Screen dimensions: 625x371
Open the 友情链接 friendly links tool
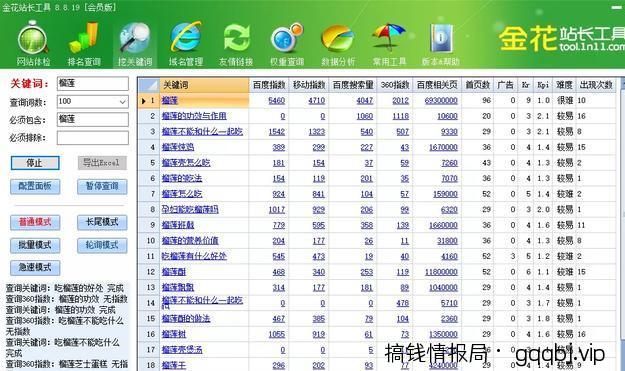pyautogui.click(x=236, y=43)
